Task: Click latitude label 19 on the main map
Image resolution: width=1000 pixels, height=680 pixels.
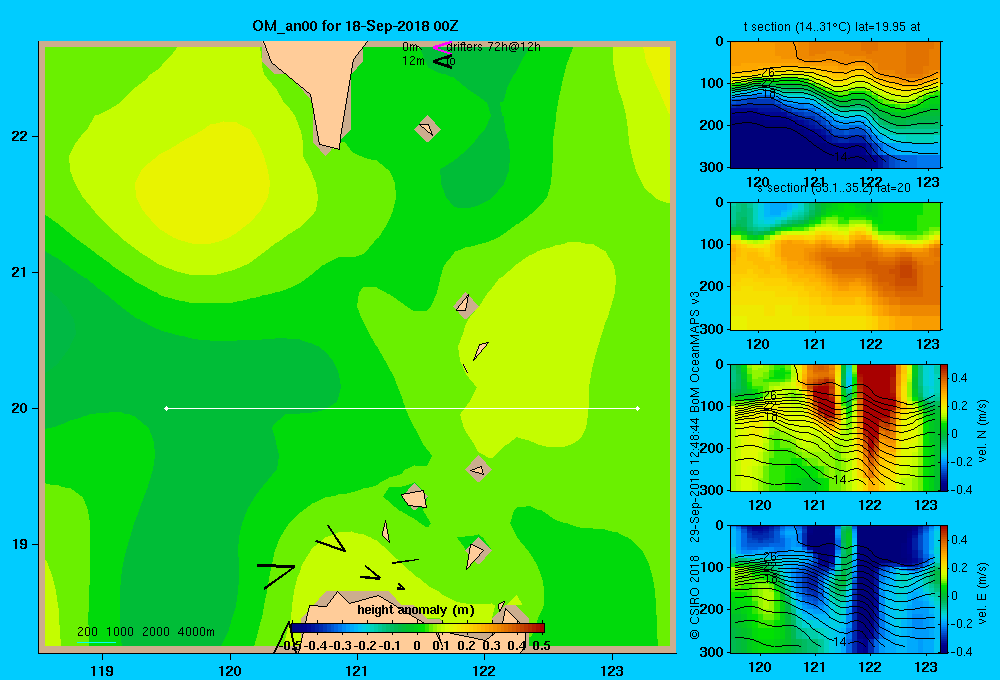Action: [20, 544]
